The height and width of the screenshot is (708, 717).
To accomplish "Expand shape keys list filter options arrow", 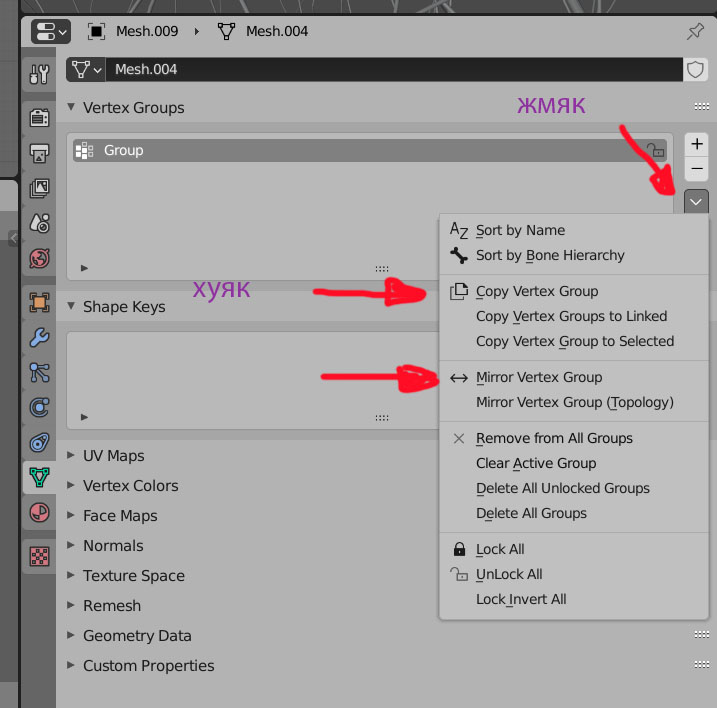I will click(x=84, y=417).
